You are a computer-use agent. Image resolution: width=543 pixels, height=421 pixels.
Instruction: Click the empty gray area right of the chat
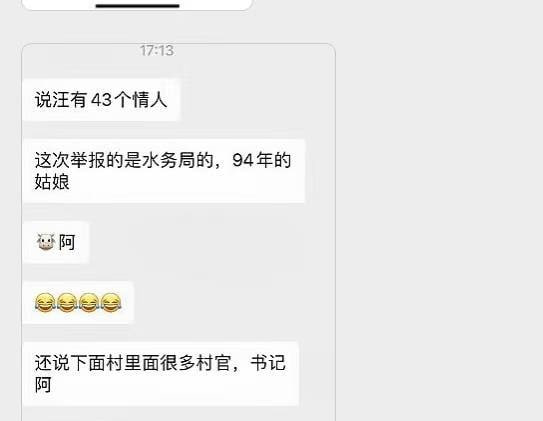(x=438, y=210)
